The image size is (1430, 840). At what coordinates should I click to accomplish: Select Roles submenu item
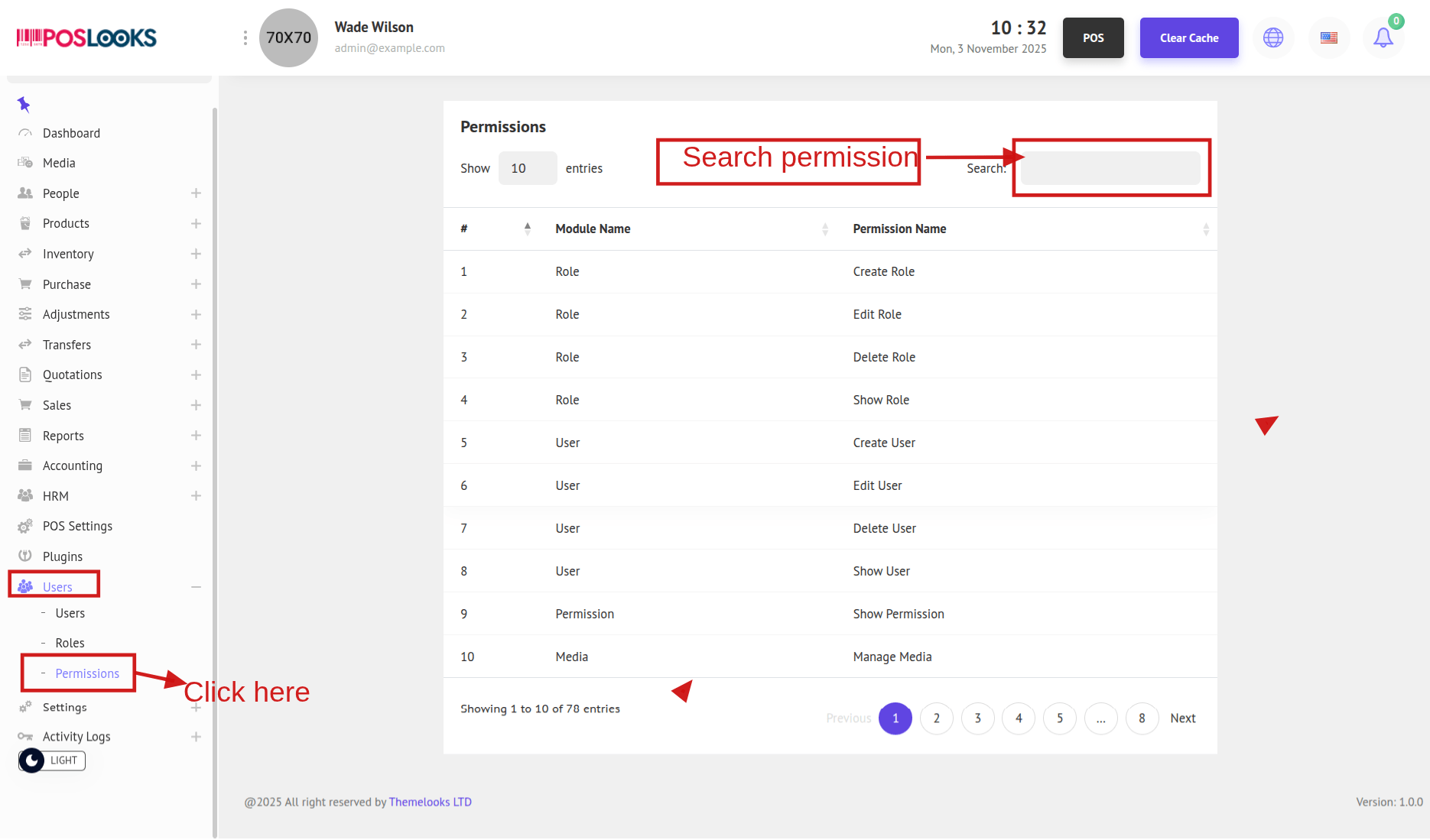click(70, 643)
